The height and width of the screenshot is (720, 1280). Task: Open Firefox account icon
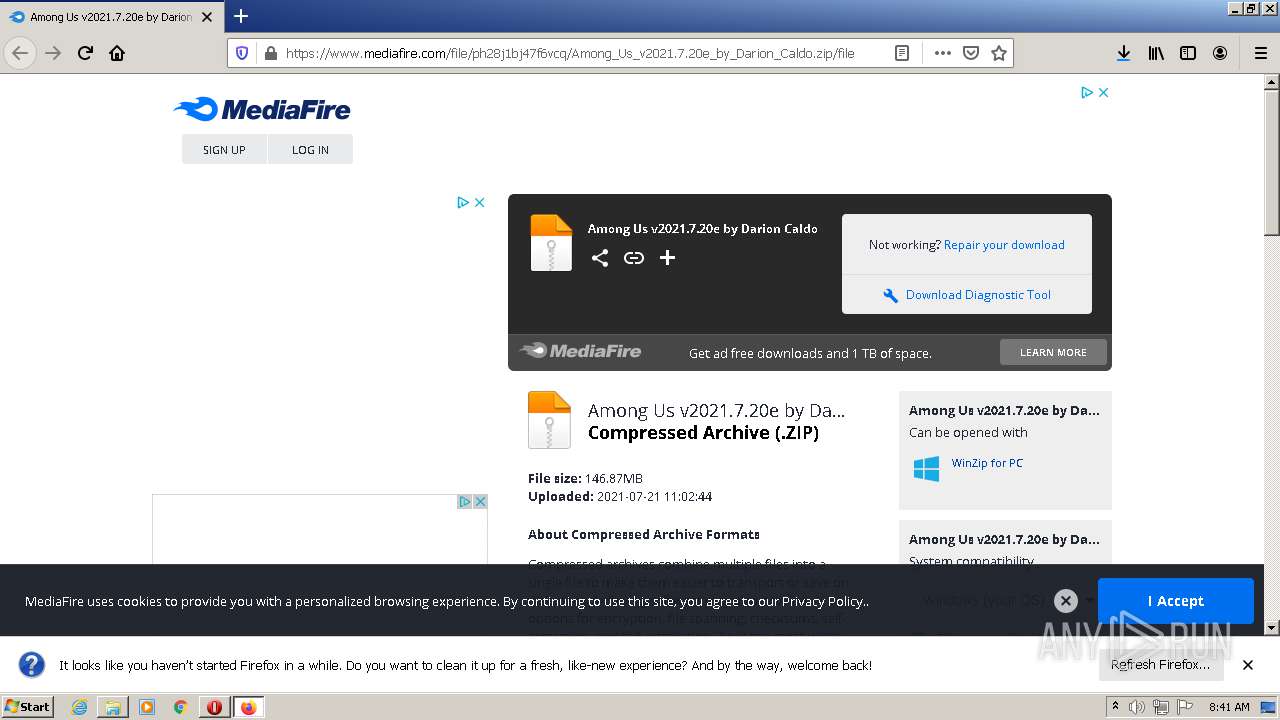(1220, 53)
